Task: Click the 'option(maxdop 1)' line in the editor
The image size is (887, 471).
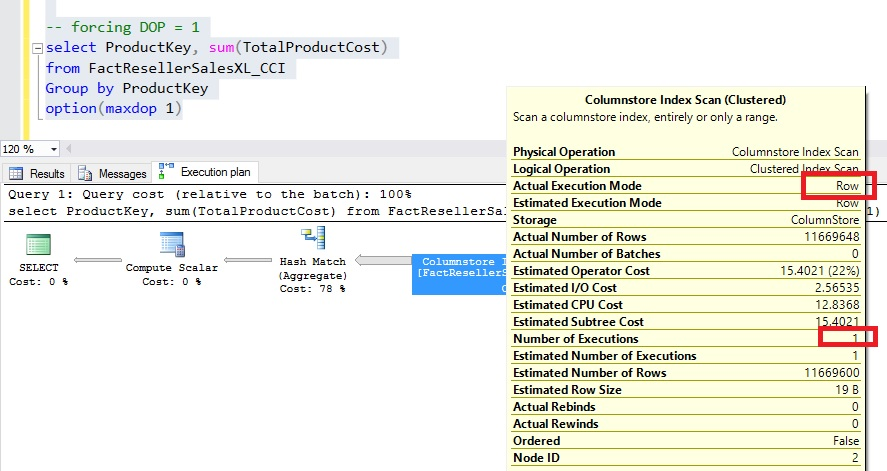Action: pyautogui.click(x=113, y=108)
